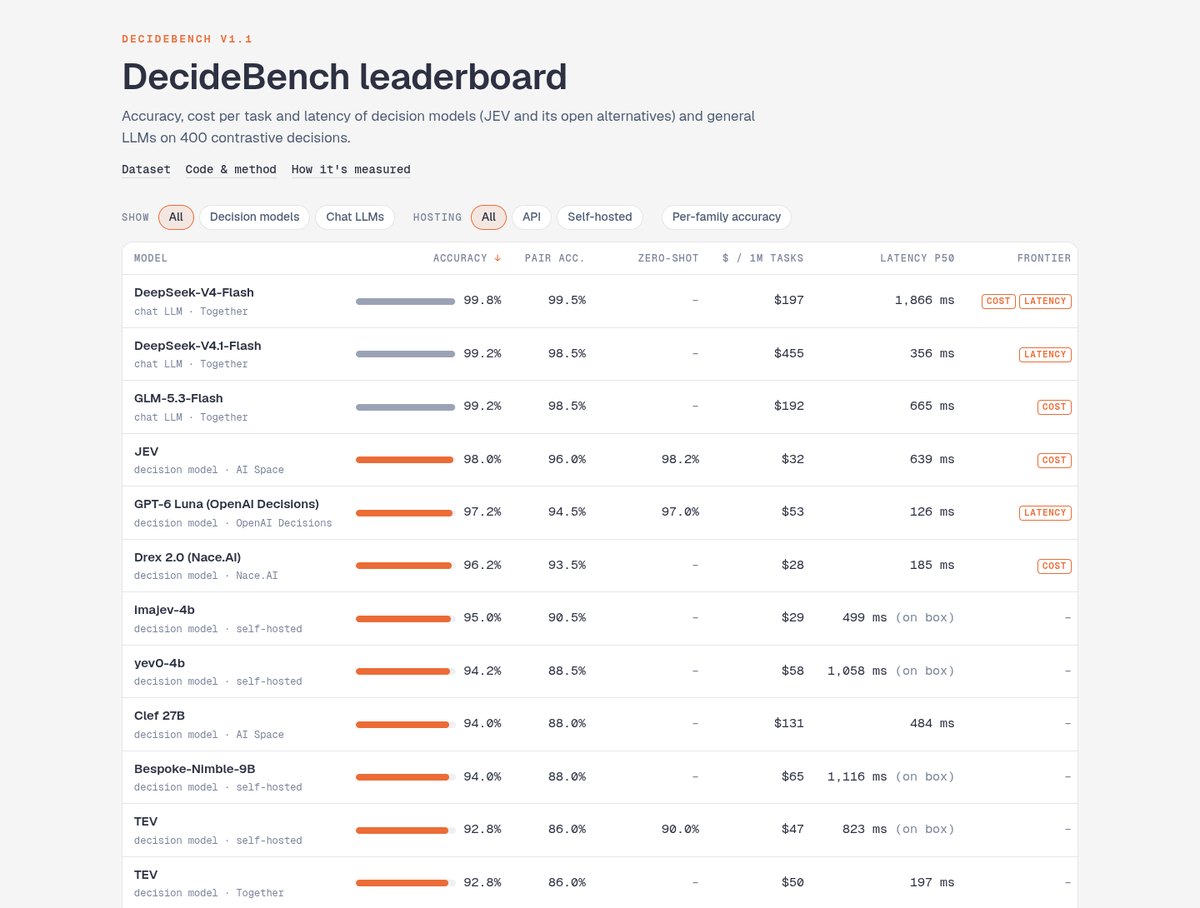
Task: Sort by the Latency P50 column
Action: coord(917,259)
